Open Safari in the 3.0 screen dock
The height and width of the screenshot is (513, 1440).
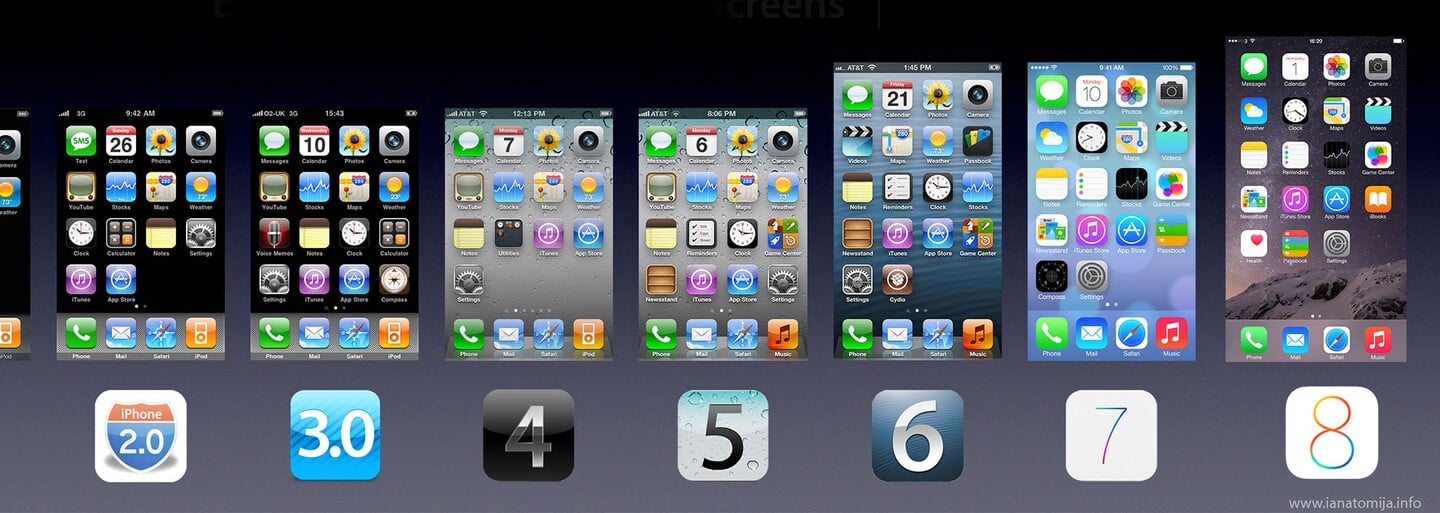click(x=354, y=333)
